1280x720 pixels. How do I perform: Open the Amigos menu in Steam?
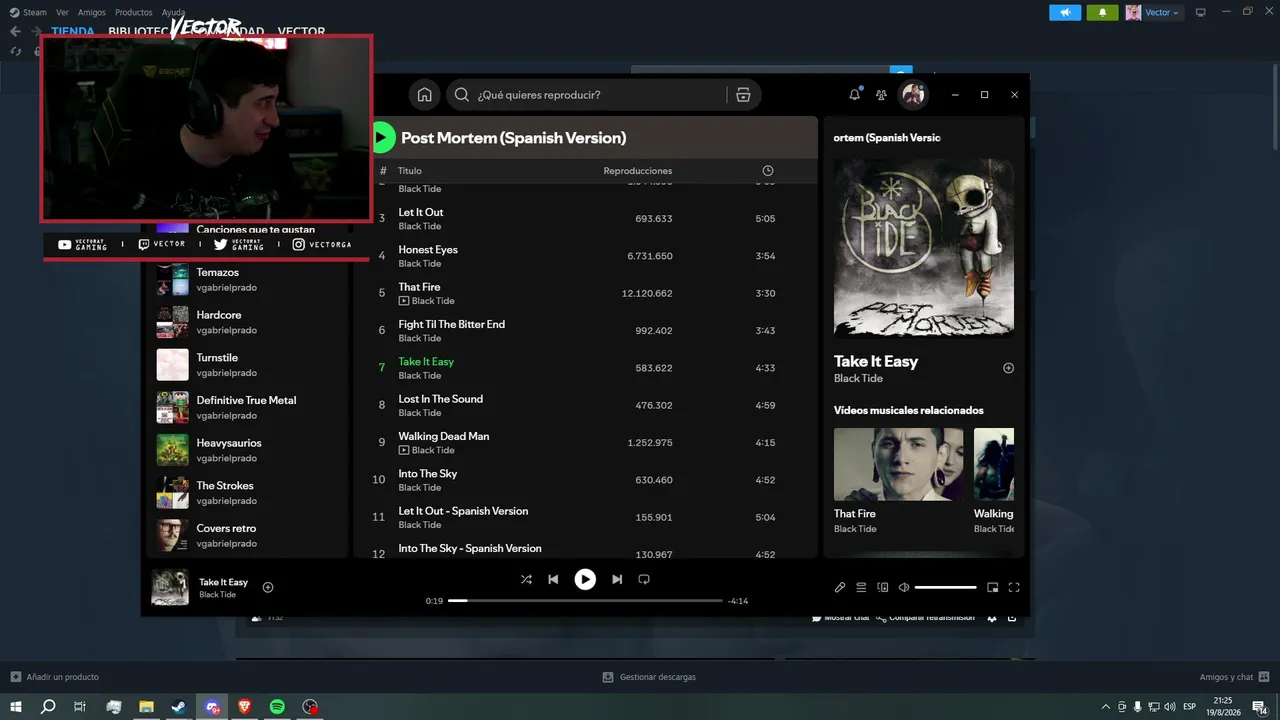tap(92, 12)
